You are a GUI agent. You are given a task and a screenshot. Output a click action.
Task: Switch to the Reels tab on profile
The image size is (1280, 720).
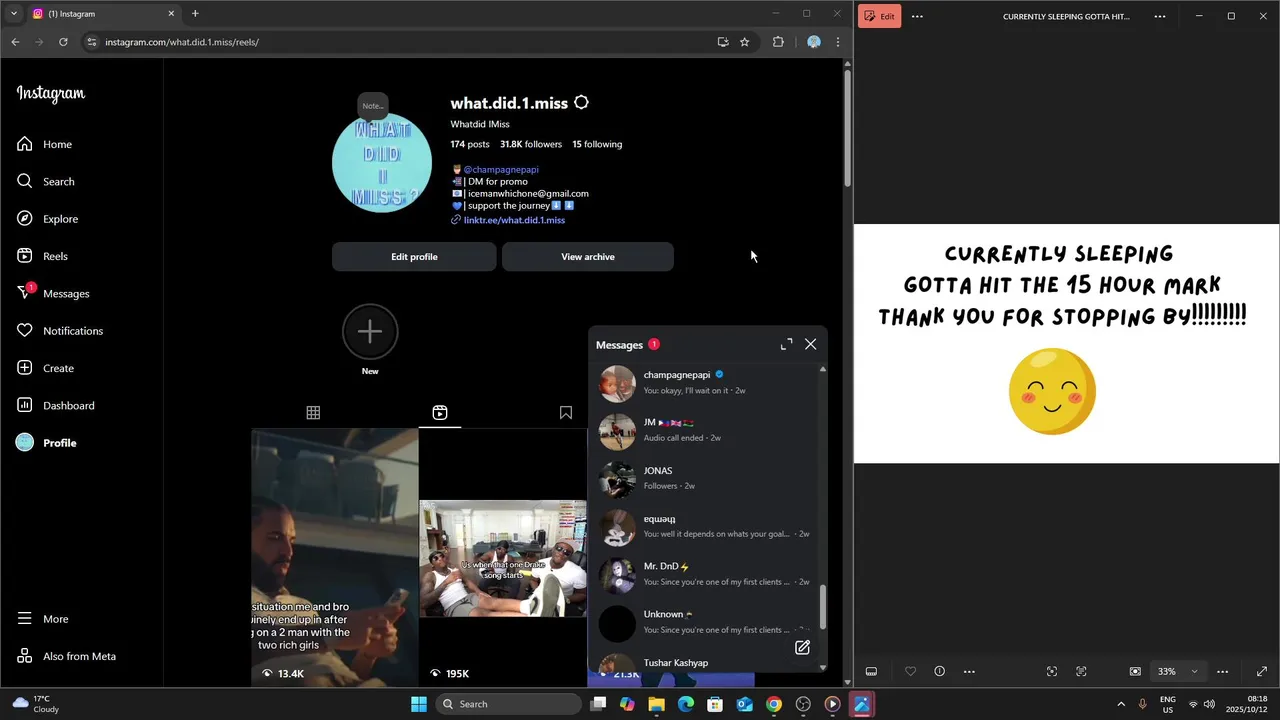pyautogui.click(x=440, y=412)
